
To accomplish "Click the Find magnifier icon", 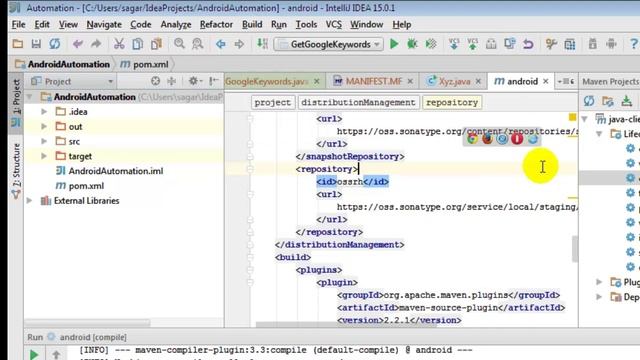I will point(179,44).
